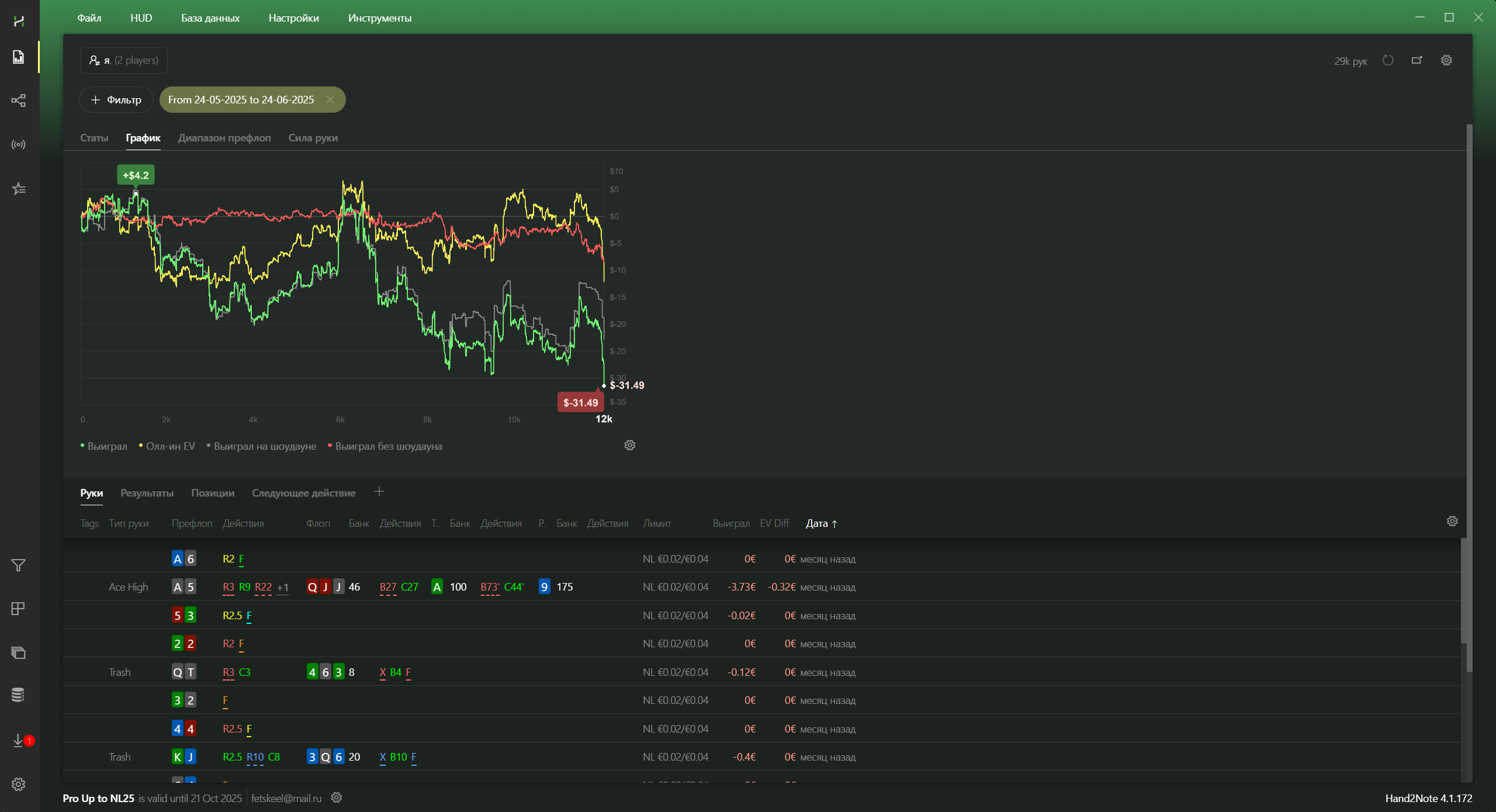
Task: Switch to the Статы tab
Action: (94, 138)
